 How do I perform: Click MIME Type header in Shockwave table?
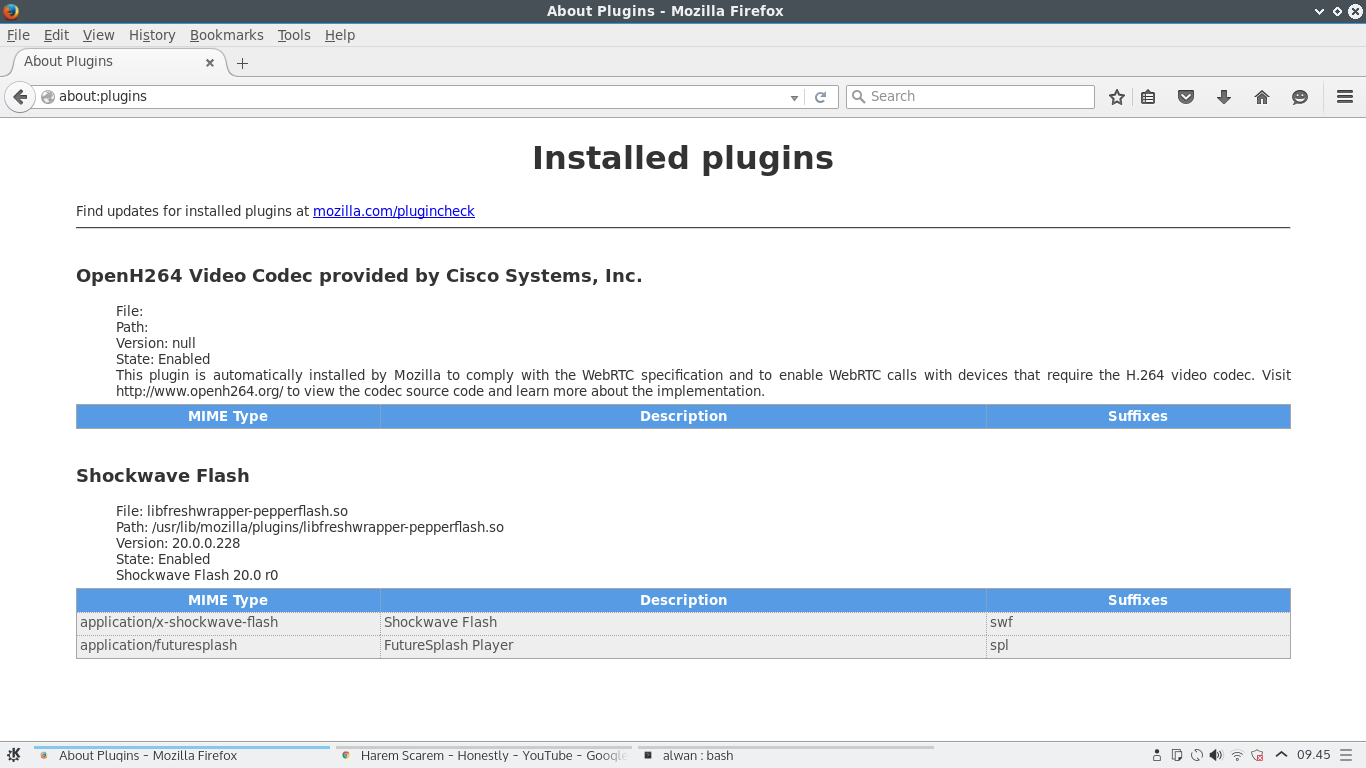228,600
